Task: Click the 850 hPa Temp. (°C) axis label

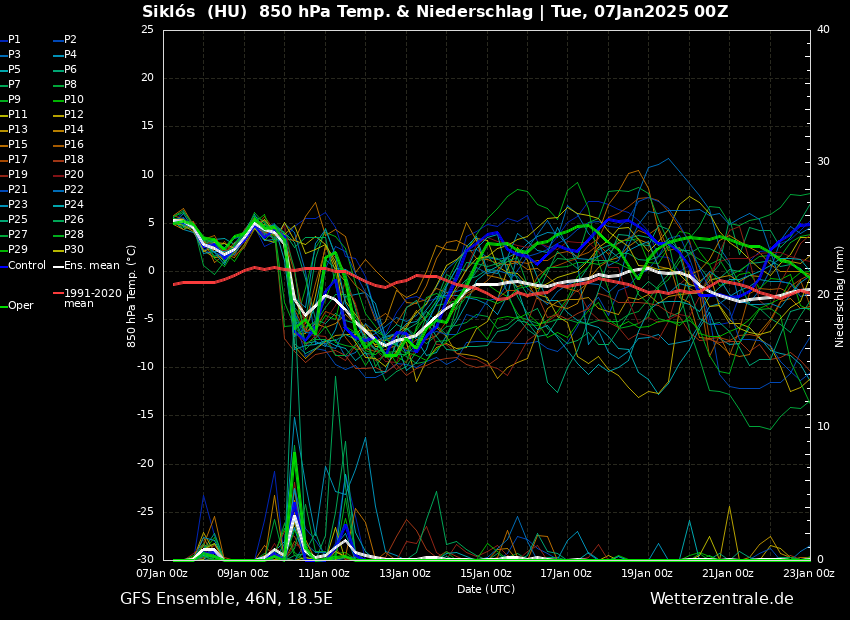Action: [132, 295]
